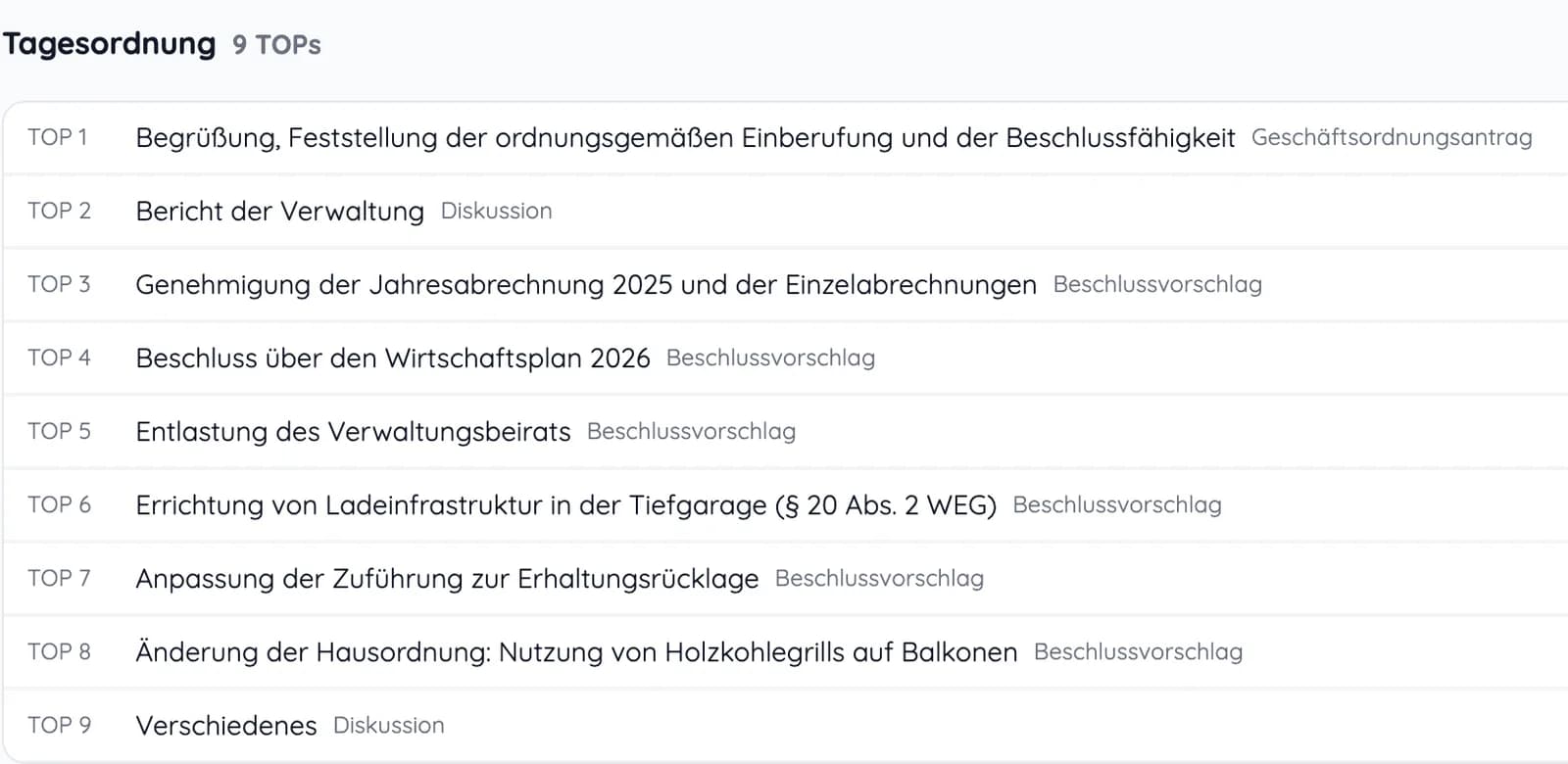Open 'Anpassung der Zuführung zur Erhaltungsrücklage'
The image size is (1568, 764).
(x=447, y=579)
